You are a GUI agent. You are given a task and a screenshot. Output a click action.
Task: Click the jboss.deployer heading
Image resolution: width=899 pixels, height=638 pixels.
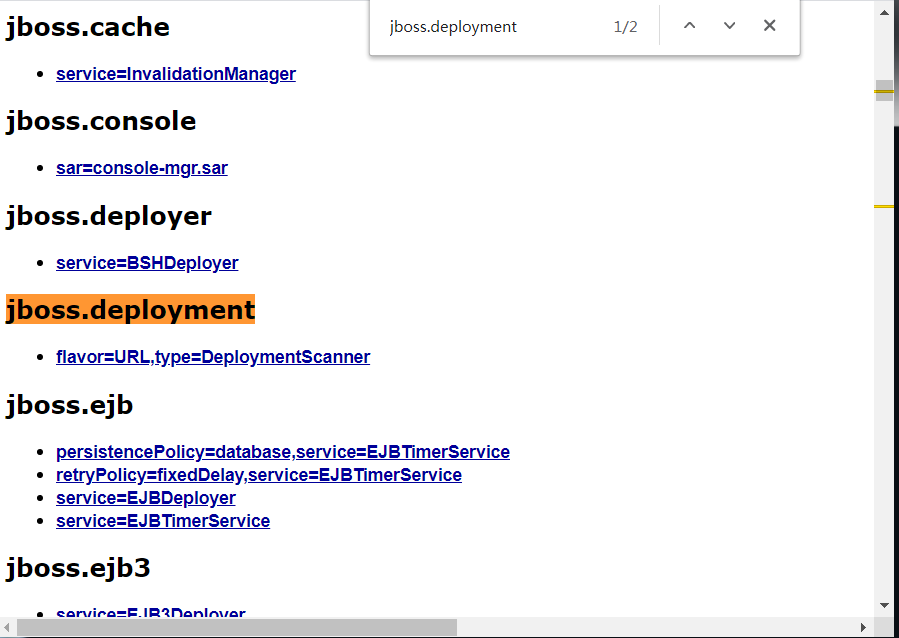point(108,217)
